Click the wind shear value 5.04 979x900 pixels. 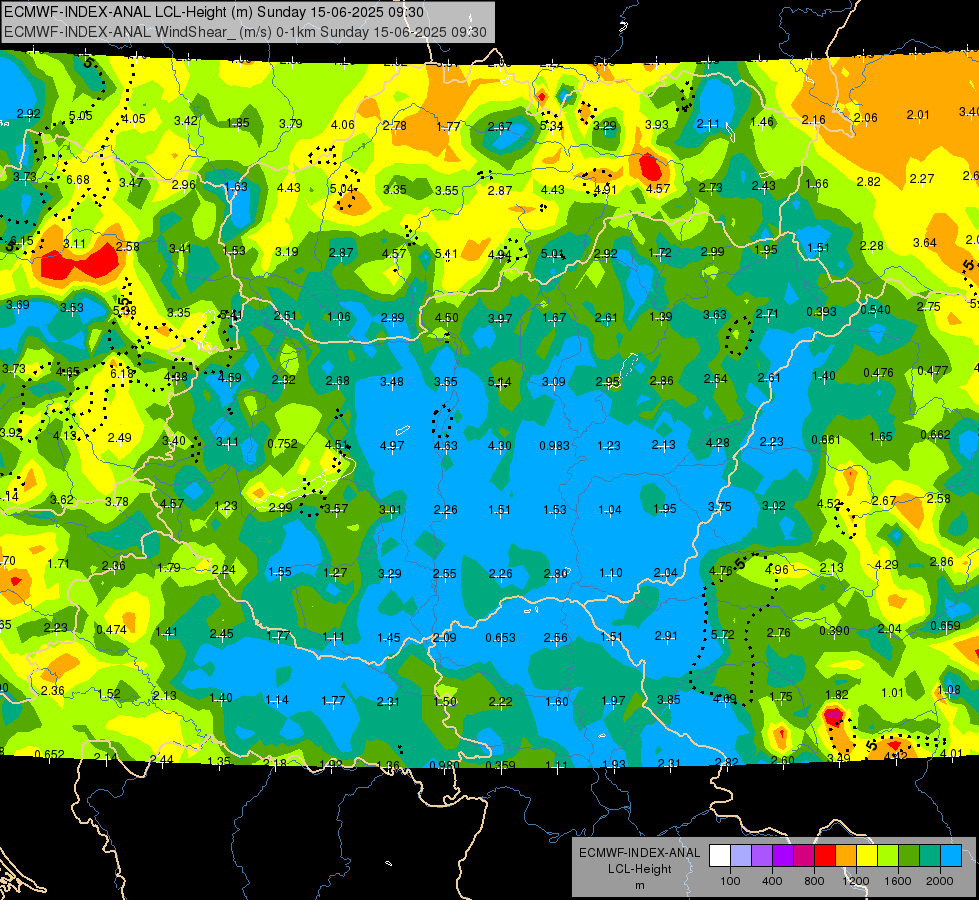[x=342, y=189]
